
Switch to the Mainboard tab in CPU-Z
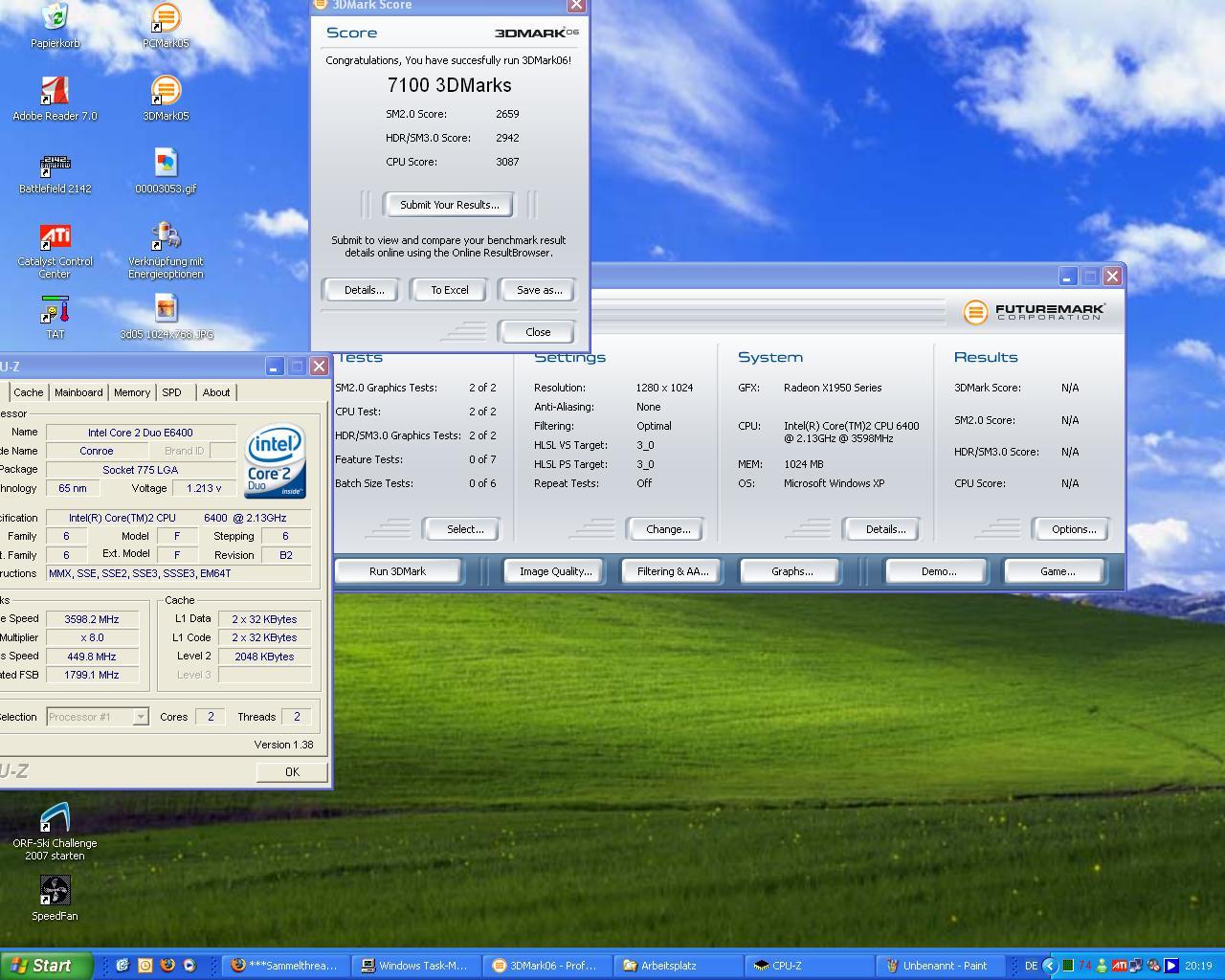click(x=78, y=392)
